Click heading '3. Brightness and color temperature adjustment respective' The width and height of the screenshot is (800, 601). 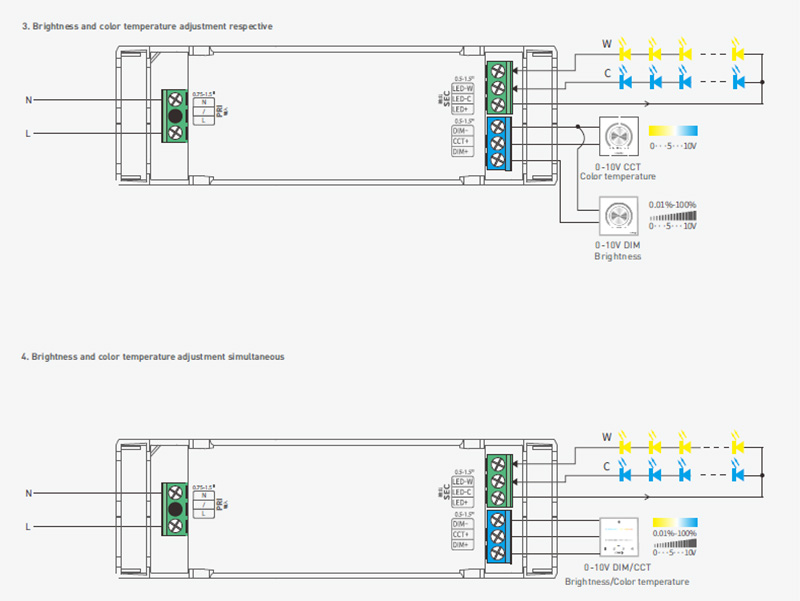(147, 27)
